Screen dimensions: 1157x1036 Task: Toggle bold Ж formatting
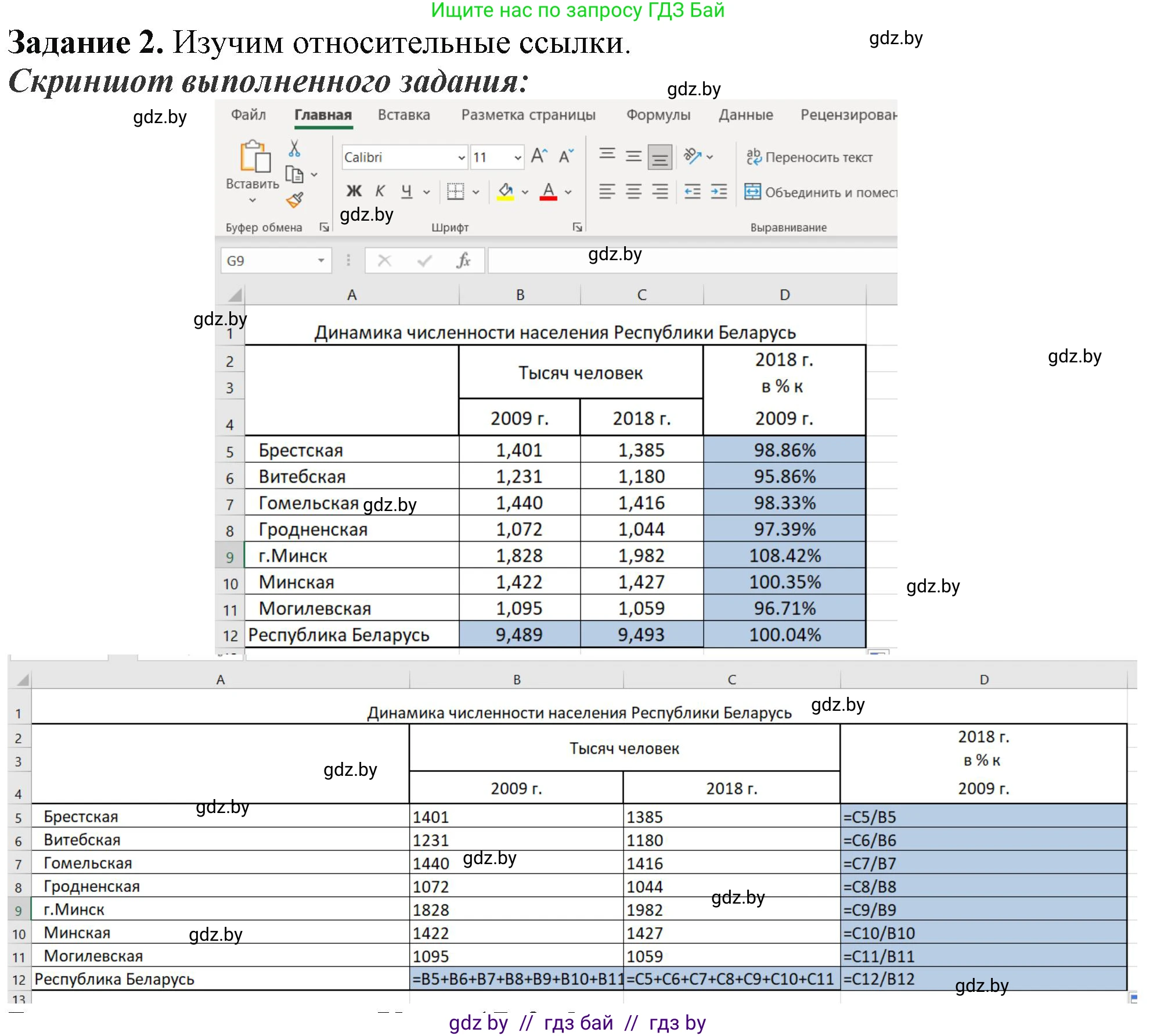coord(354,191)
